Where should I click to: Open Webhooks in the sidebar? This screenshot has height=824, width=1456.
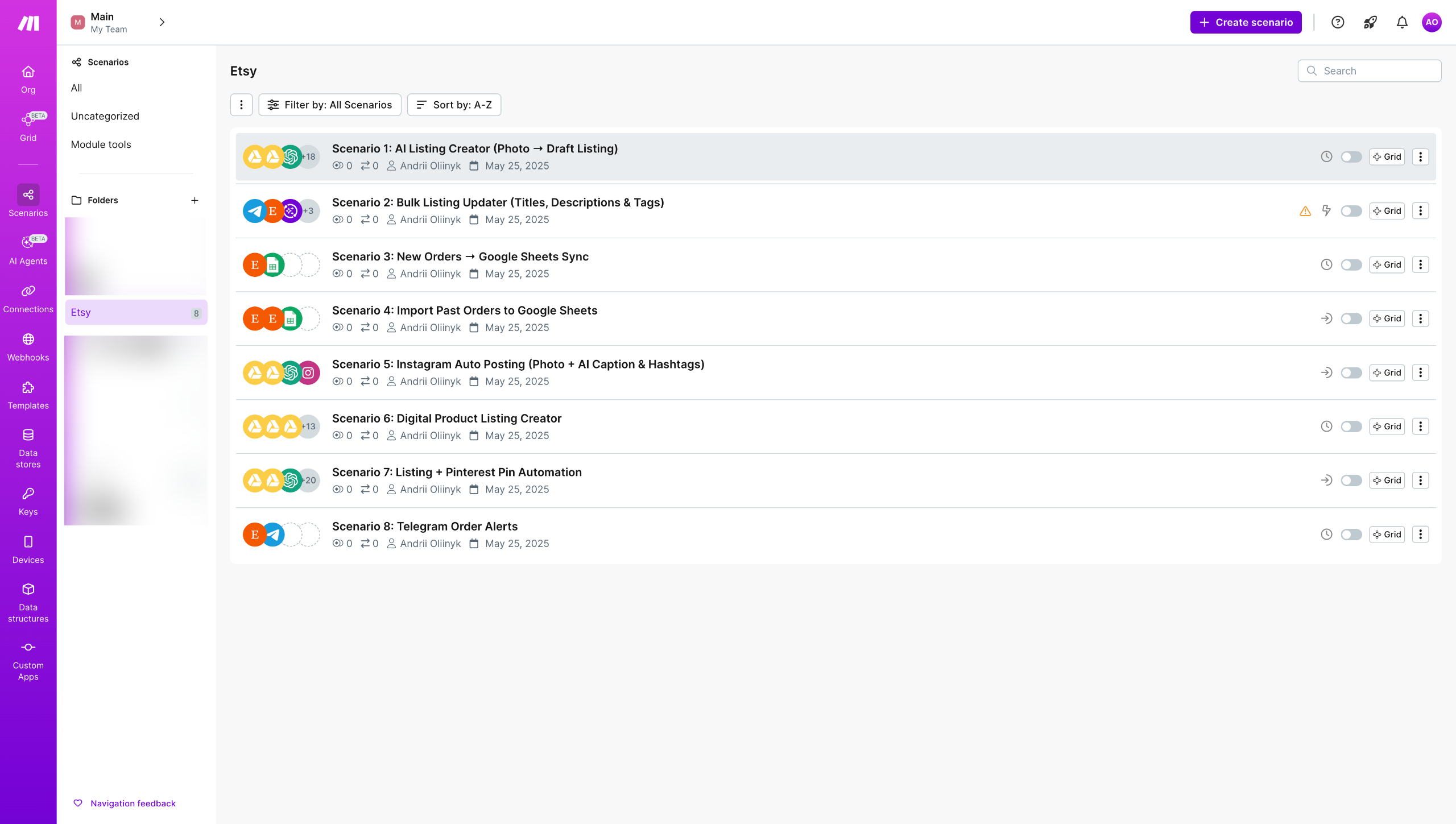coord(28,347)
